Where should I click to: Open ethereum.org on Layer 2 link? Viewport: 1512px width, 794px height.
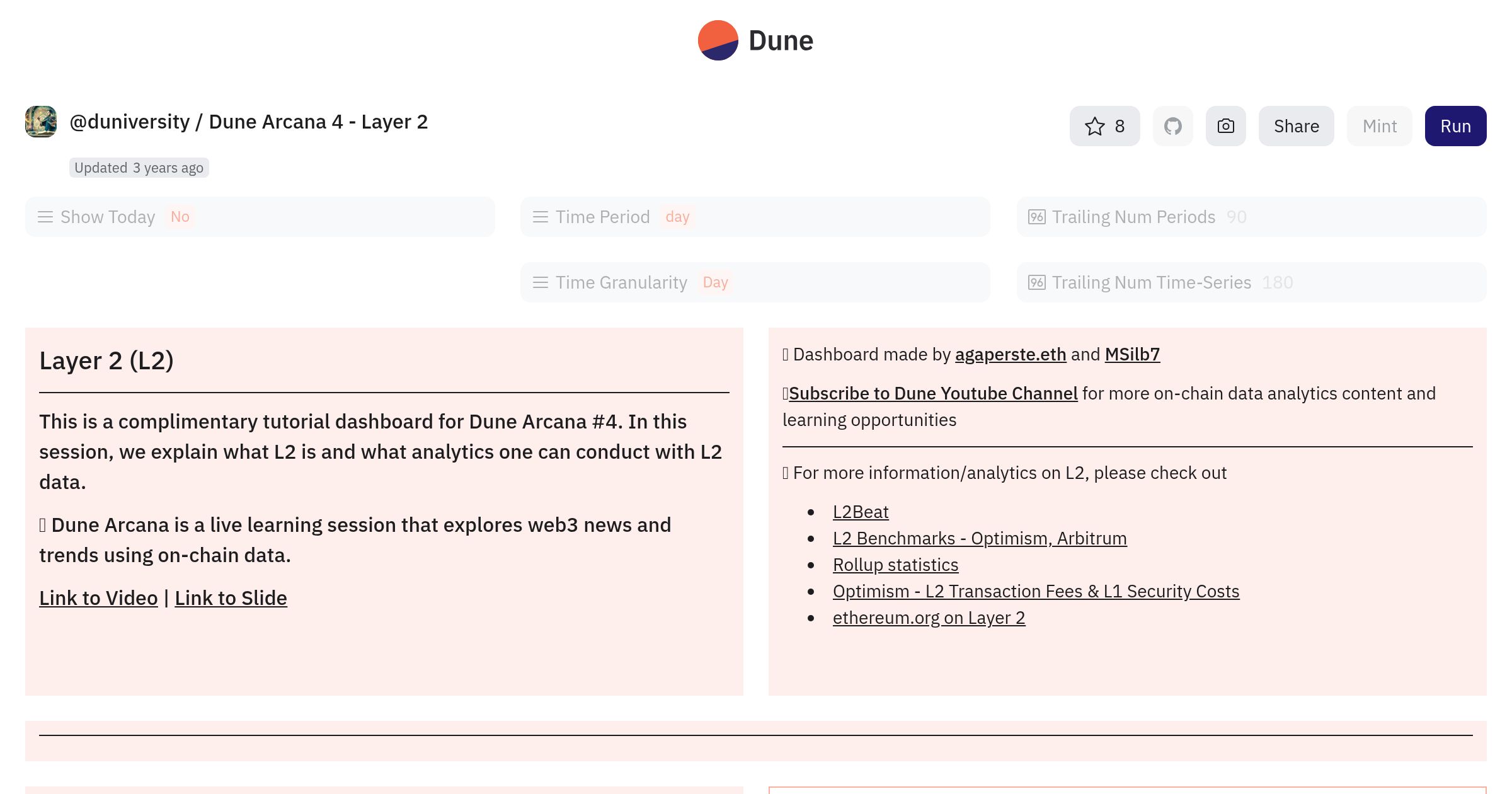(929, 618)
